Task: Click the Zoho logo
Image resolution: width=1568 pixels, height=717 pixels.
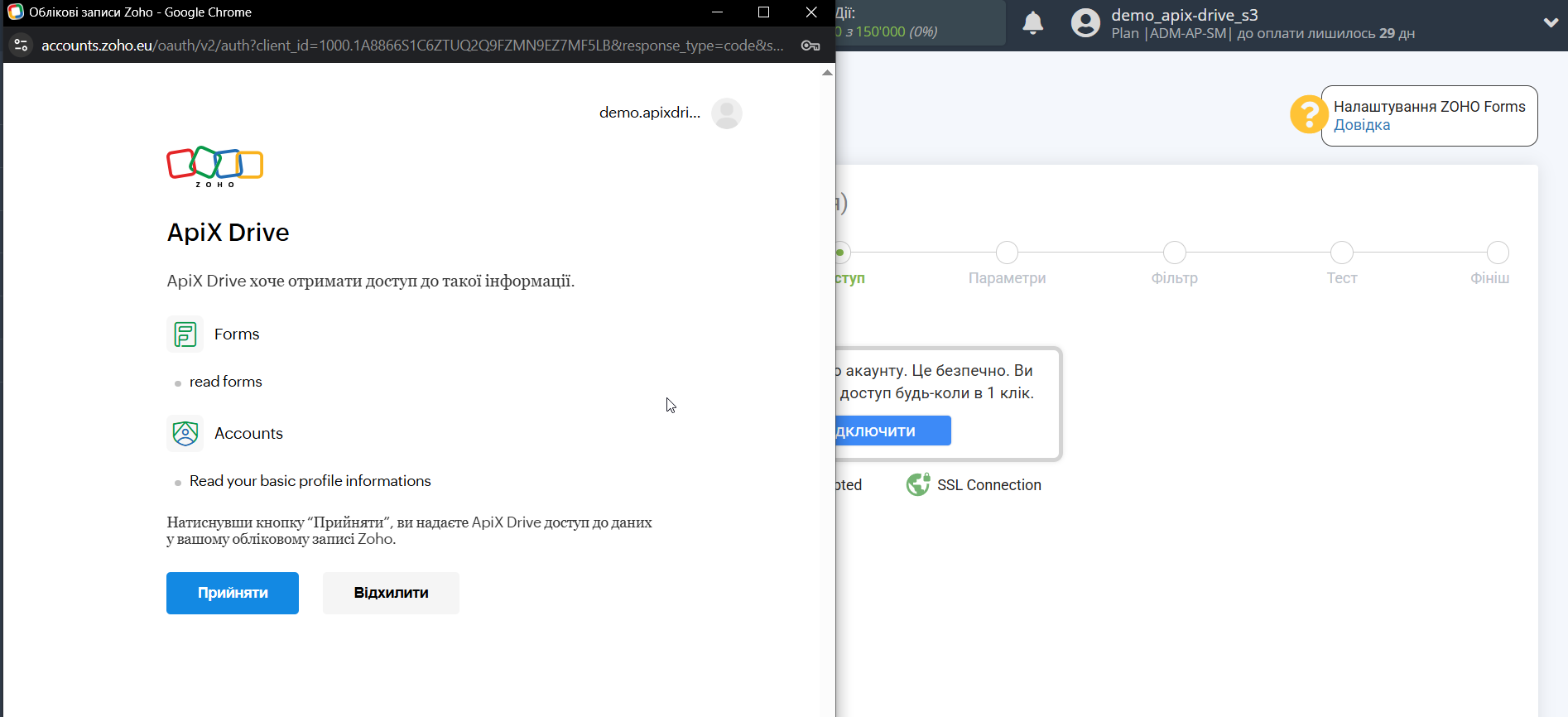Action: [215, 166]
